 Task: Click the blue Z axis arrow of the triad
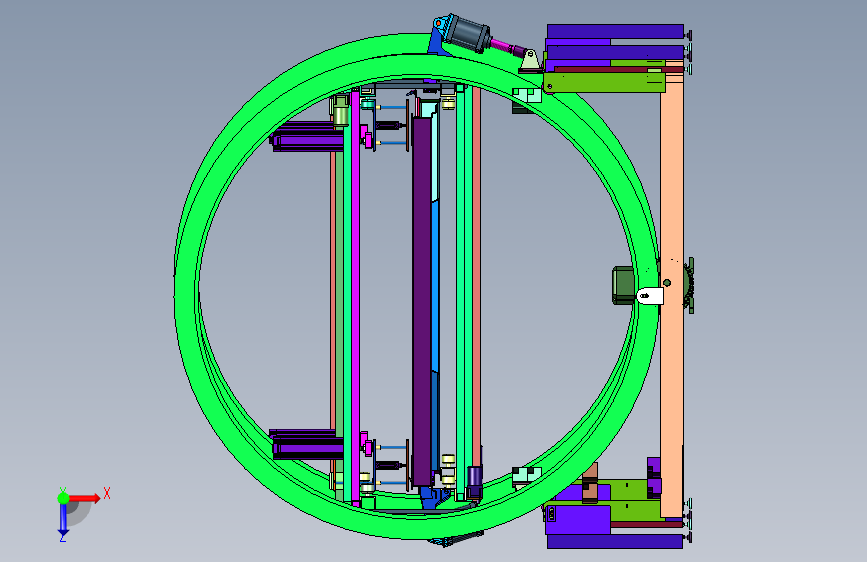click(63, 521)
